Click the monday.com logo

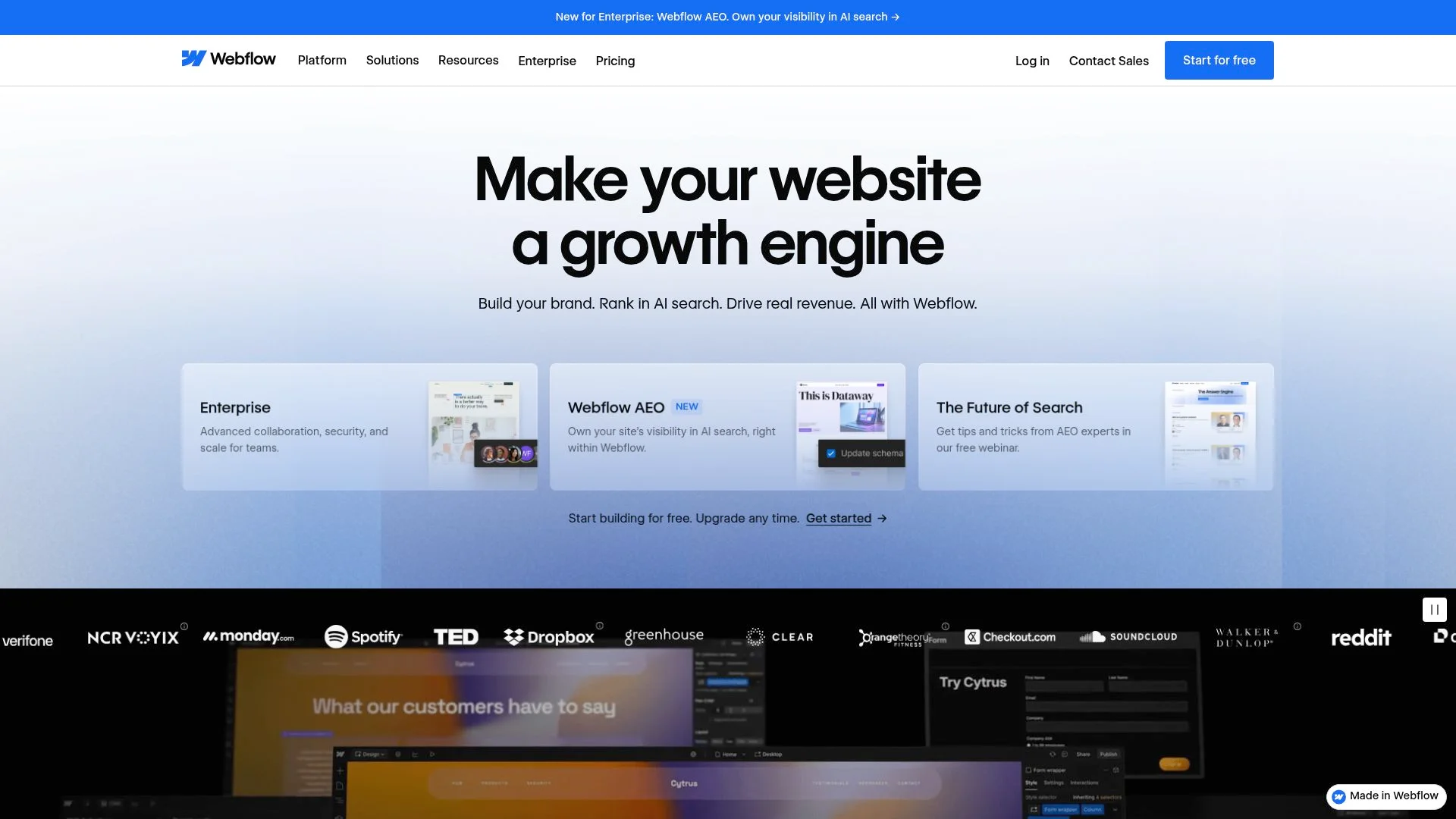248,636
